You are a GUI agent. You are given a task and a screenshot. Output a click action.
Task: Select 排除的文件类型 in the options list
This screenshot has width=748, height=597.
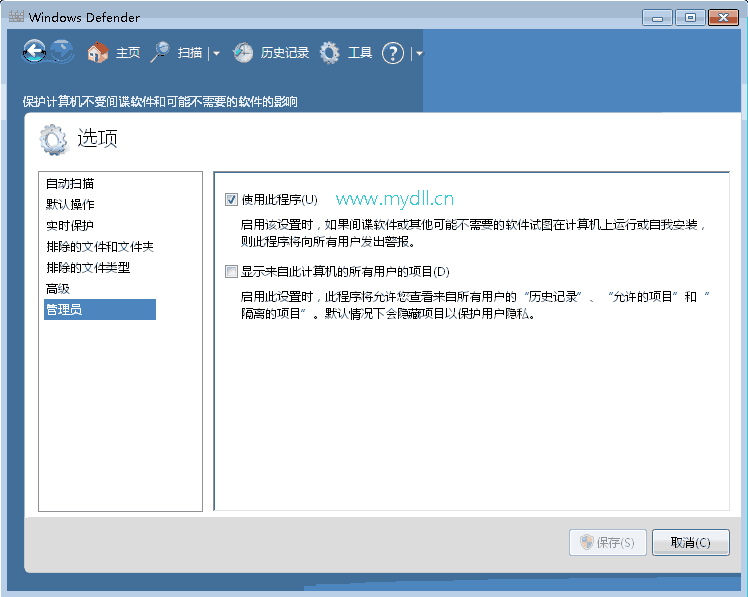point(88,267)
